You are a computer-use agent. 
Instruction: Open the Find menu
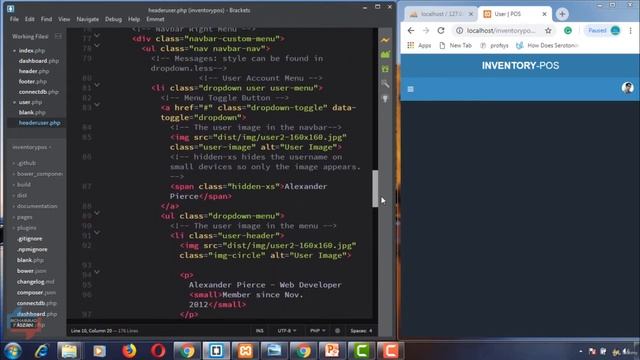point(46,19)
